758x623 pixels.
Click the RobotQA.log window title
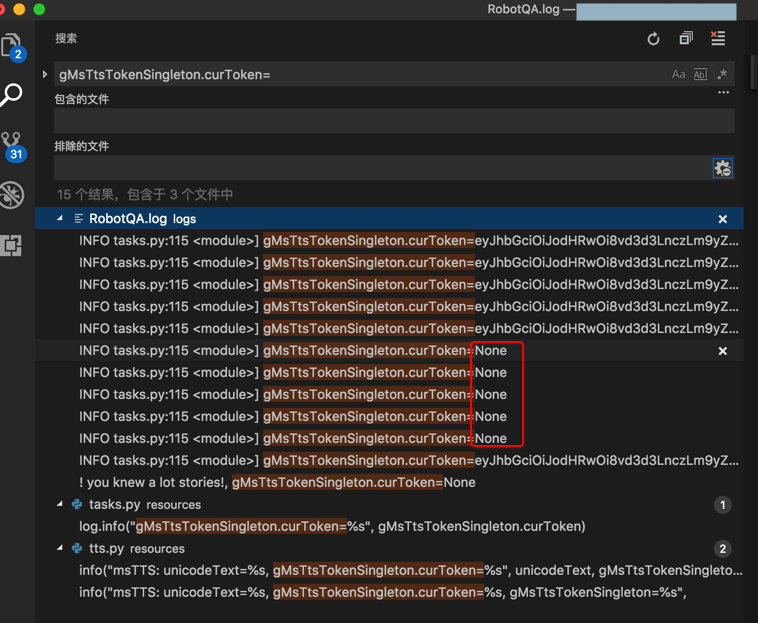tap(523, 9)
